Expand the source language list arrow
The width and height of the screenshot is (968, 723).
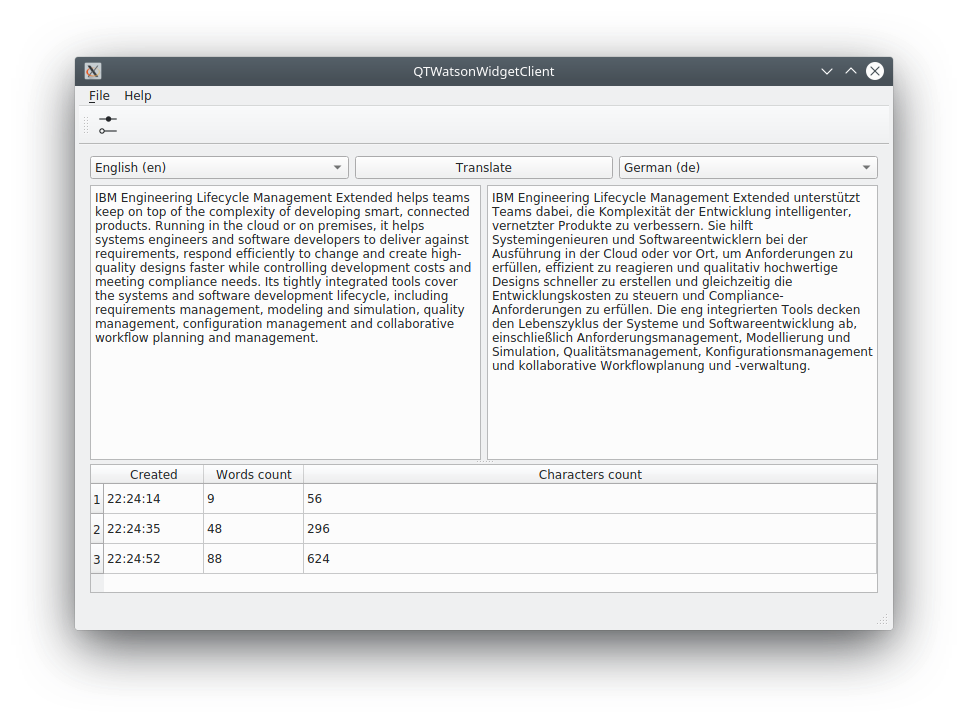(337, 167)
